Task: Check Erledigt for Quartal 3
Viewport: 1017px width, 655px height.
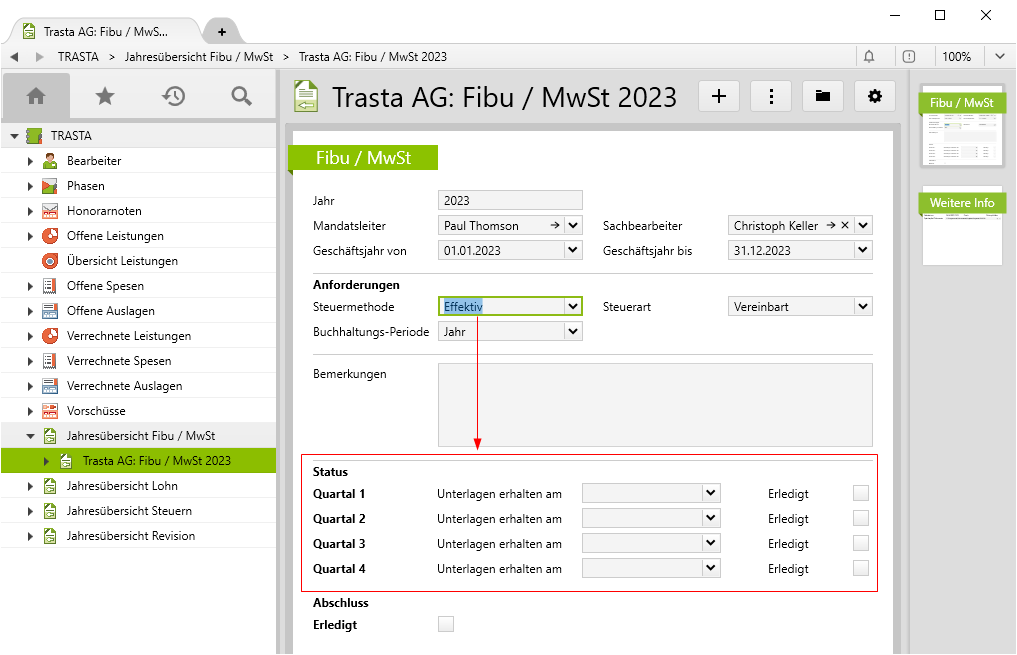Action: 860,543
